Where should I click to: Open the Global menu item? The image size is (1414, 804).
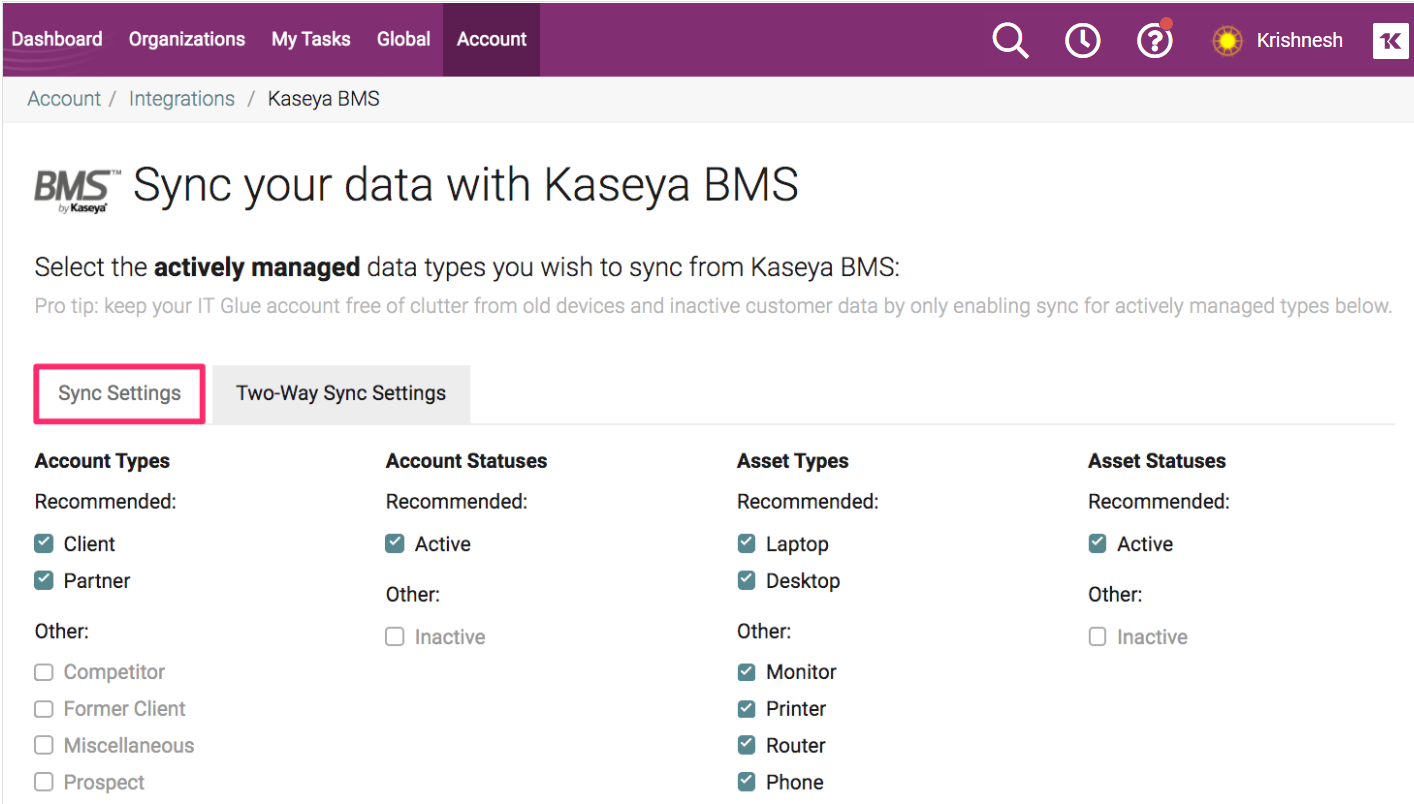coord(404,39)
